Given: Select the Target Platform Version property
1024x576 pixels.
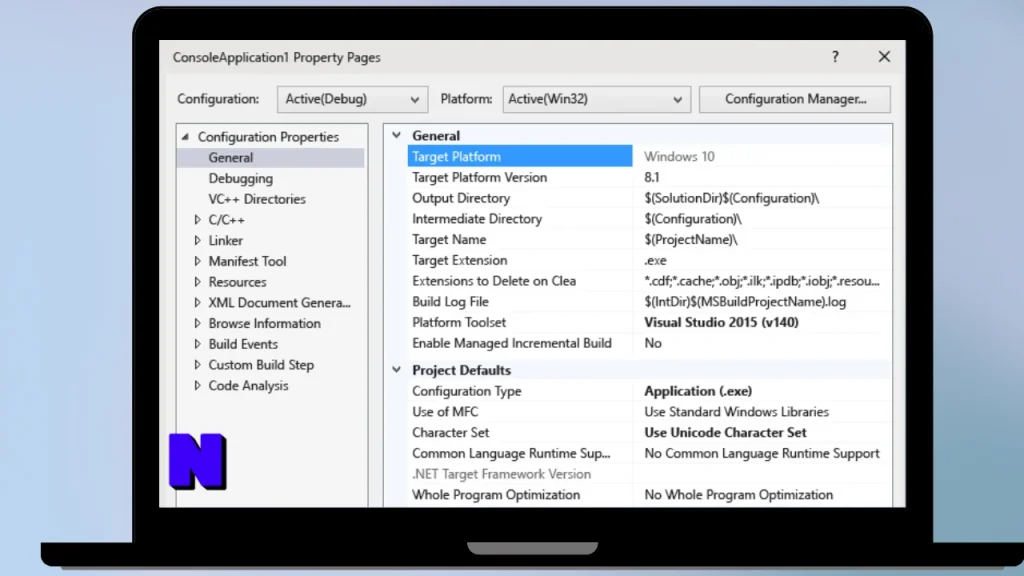Looking at the screenshot, I should pyautogui.click(x=479, y=178).
